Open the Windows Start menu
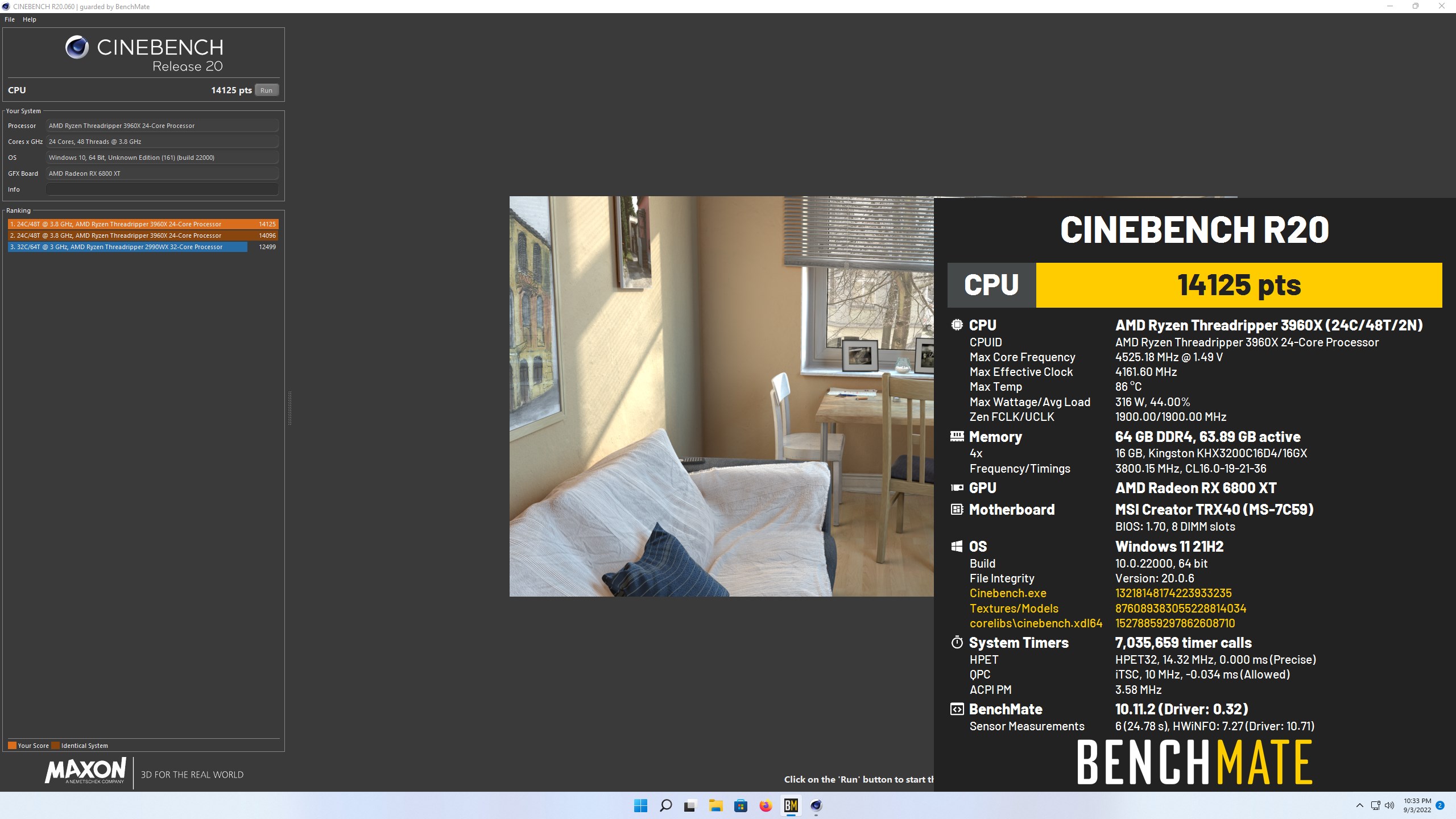 click(640, 805)
